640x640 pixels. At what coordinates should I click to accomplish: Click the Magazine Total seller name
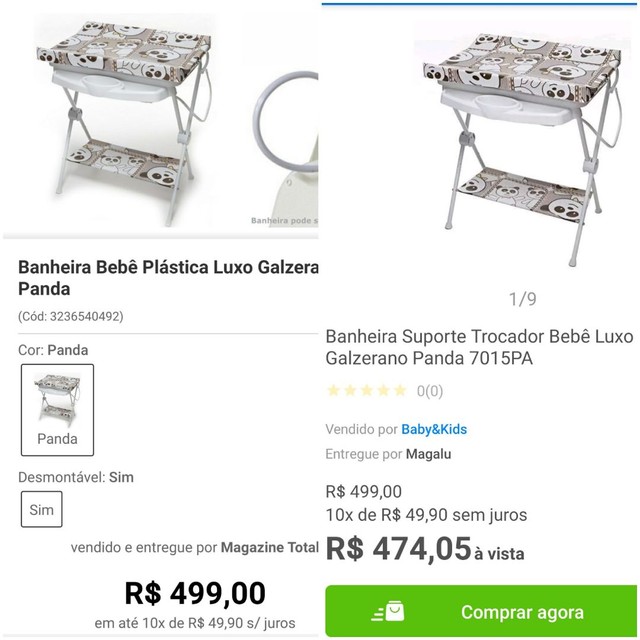pos(269,547)
